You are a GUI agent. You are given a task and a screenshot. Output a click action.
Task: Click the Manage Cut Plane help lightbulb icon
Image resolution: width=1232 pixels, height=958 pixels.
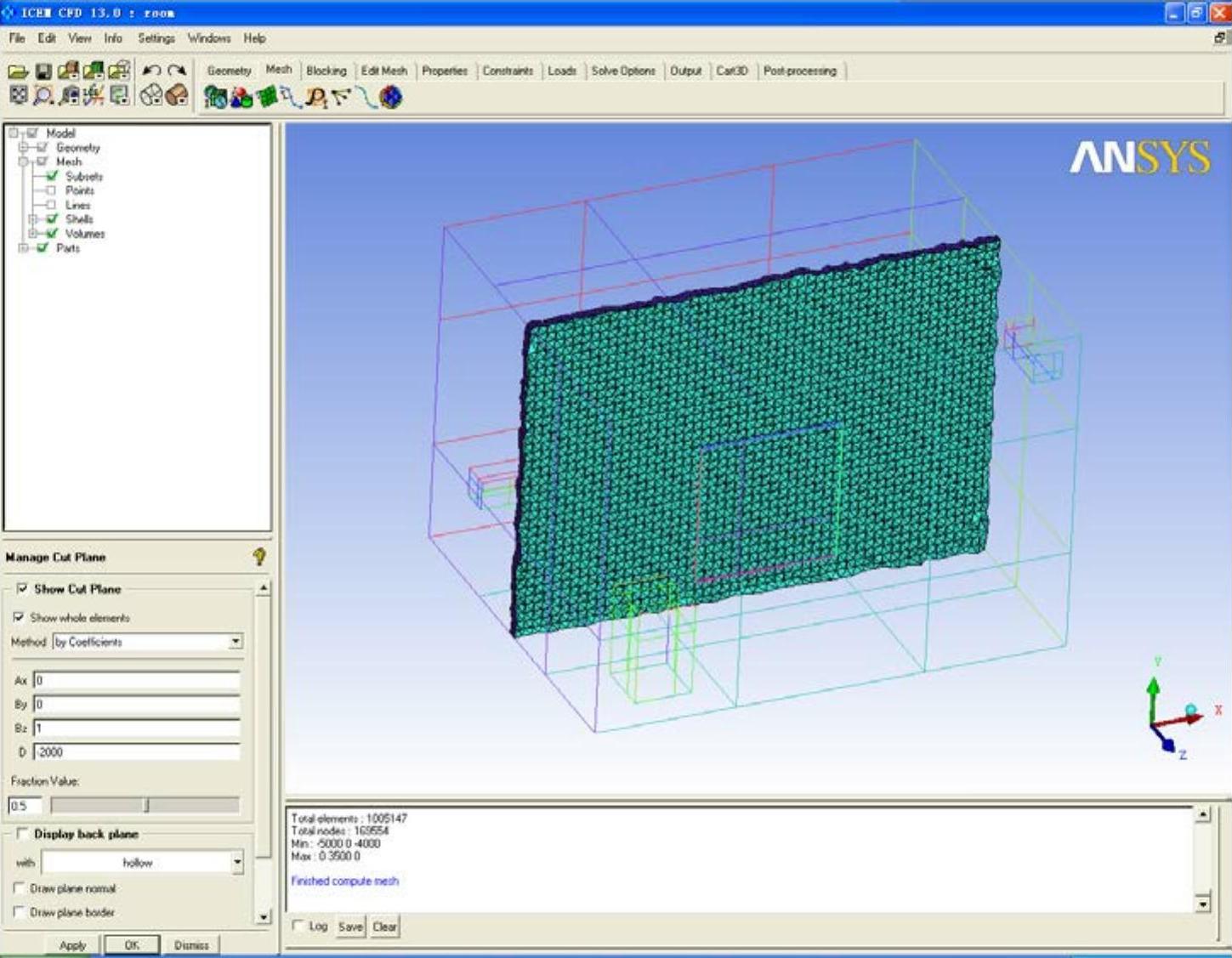[259, 557]
